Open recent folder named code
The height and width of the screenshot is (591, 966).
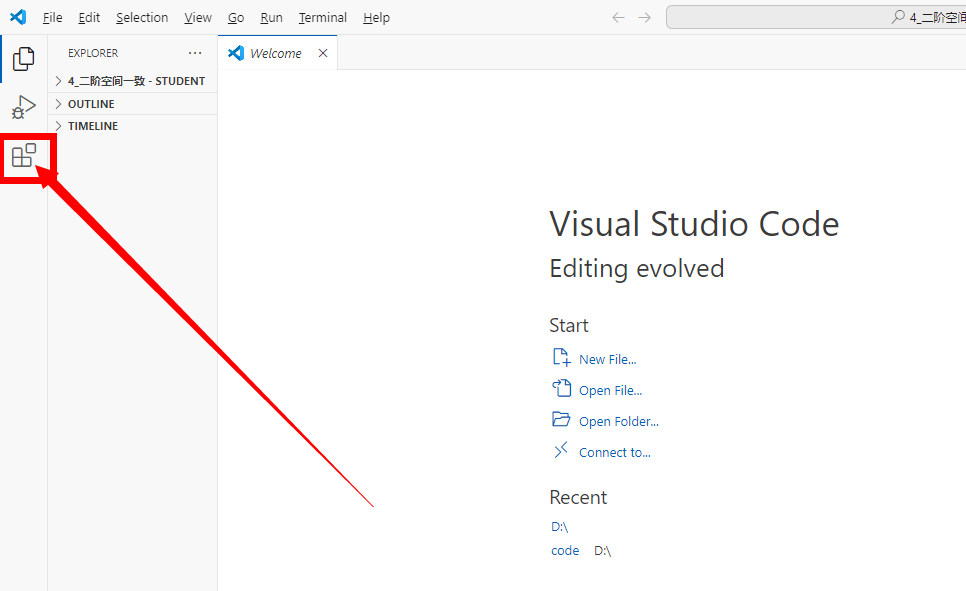tap(565, 550)
